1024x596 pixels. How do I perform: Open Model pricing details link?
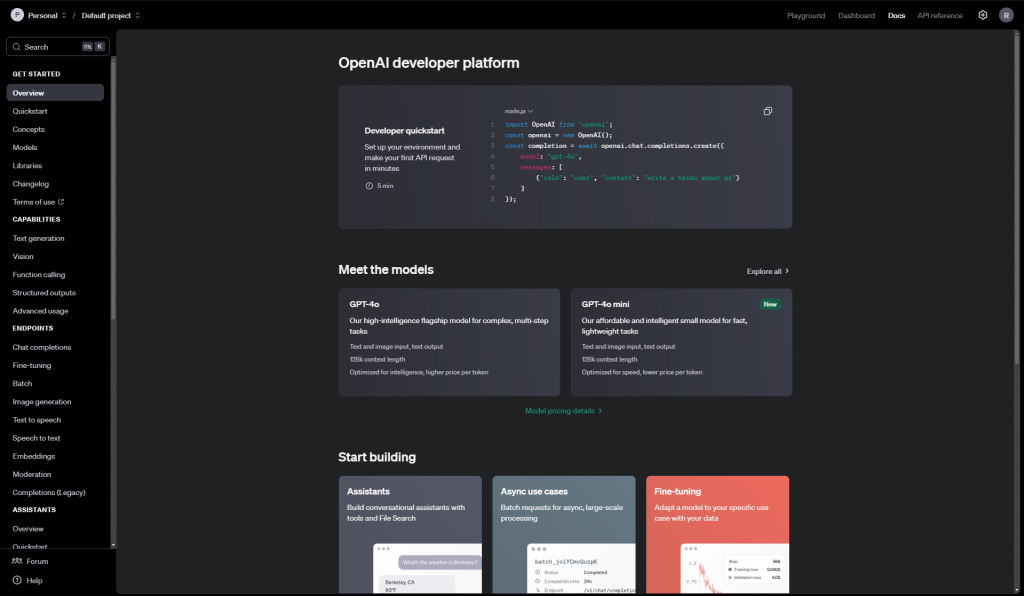pyautogui.click(x=563, y=411)
